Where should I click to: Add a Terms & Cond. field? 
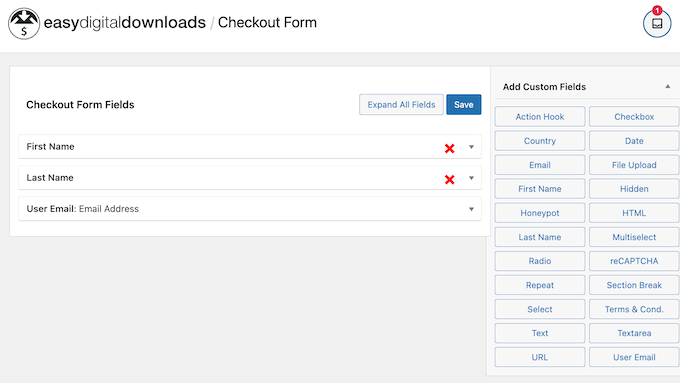click(634, 309)
